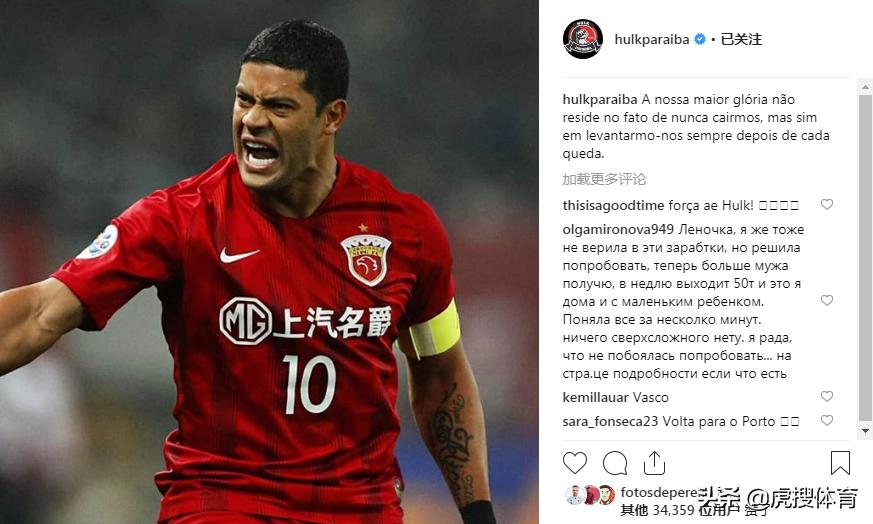
Task: Open kemillauar profile link
Action: 595,398
